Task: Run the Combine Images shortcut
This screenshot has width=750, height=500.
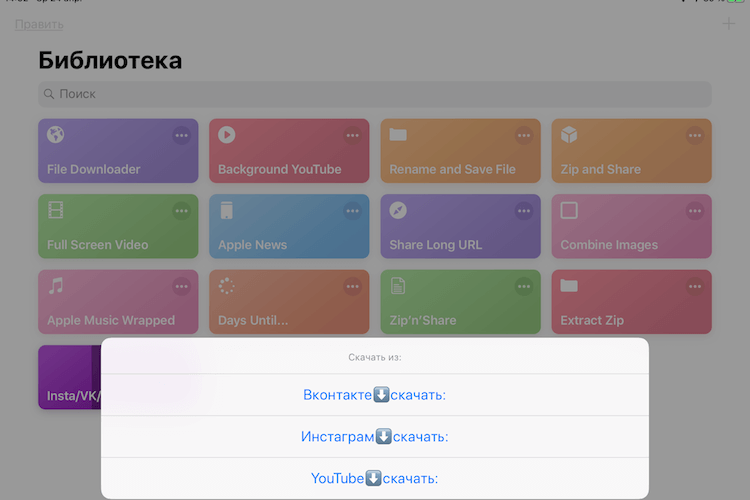Action: 631,226
